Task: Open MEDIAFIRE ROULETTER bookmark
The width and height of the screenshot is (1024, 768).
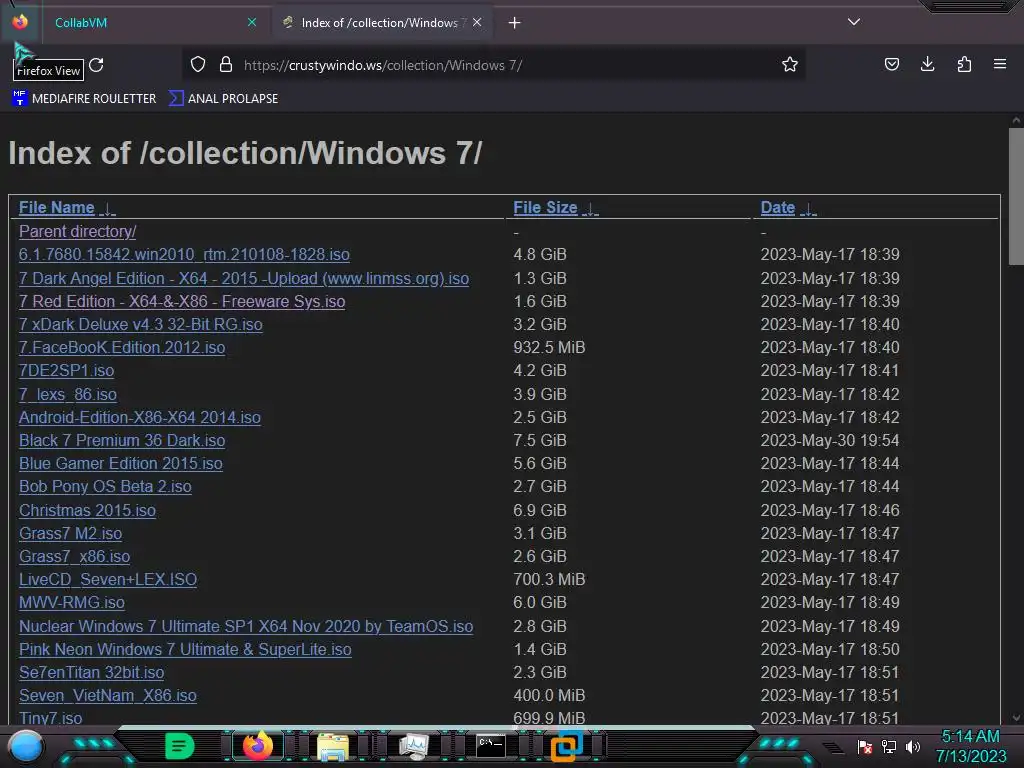Action: (85, 99)
